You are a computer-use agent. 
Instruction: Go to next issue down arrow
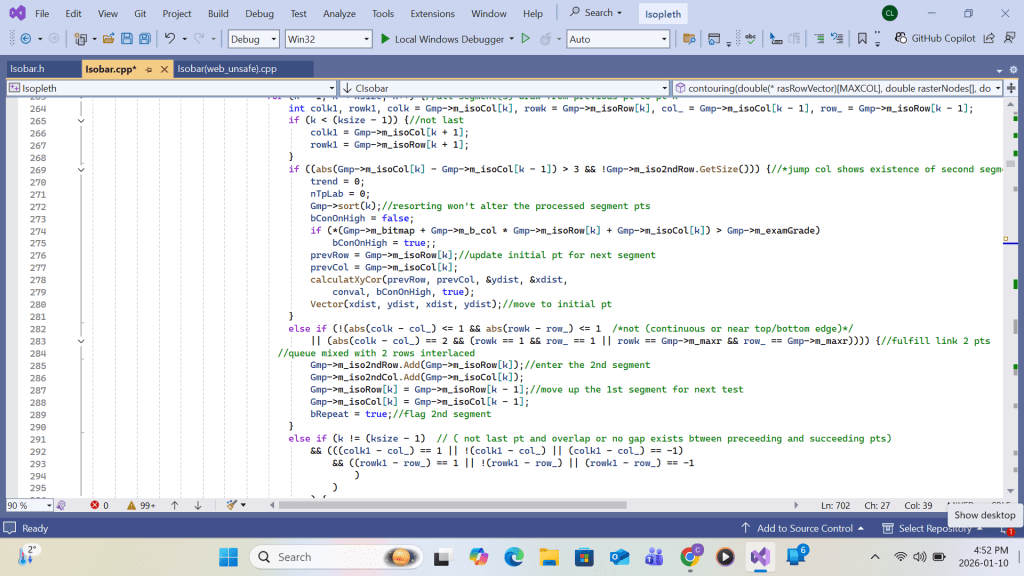[198, 506]
